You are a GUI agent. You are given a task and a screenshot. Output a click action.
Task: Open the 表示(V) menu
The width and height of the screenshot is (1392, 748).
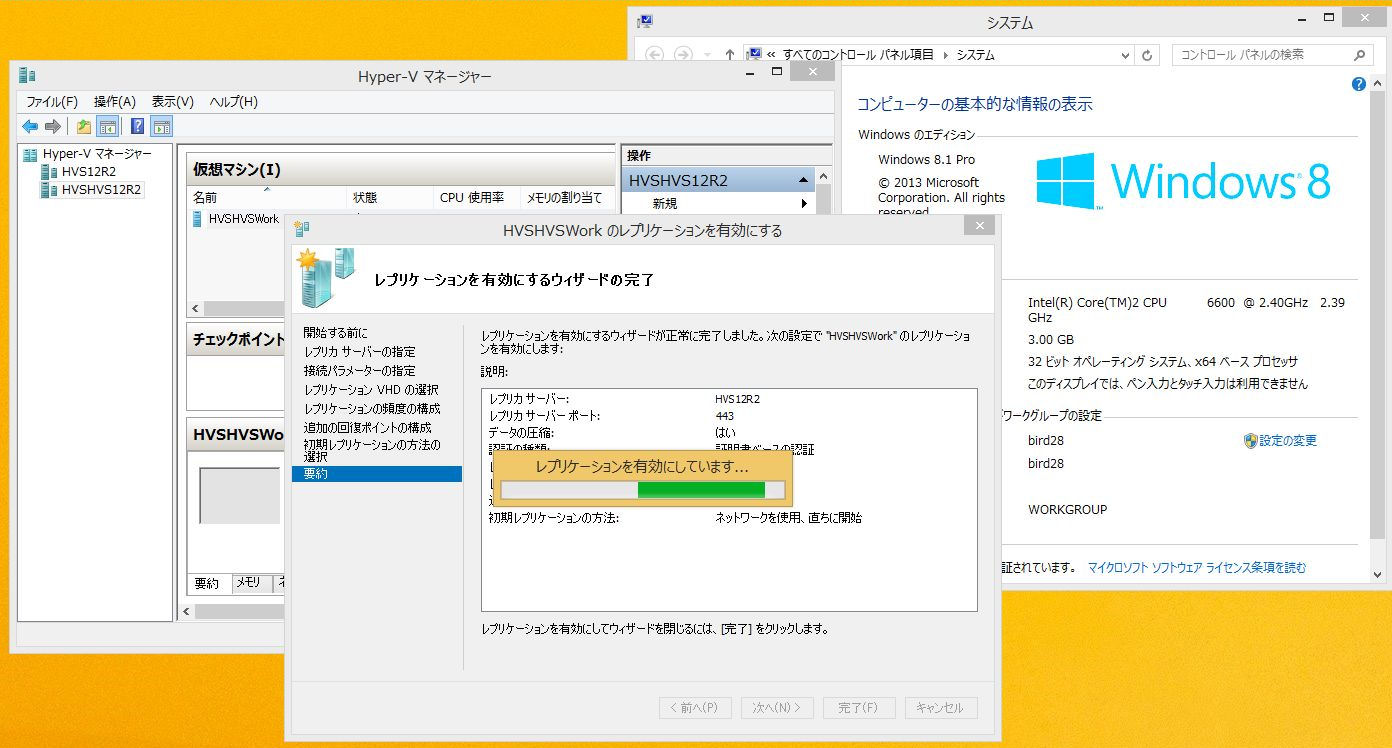pyautogui.click(x=173, y=102)
